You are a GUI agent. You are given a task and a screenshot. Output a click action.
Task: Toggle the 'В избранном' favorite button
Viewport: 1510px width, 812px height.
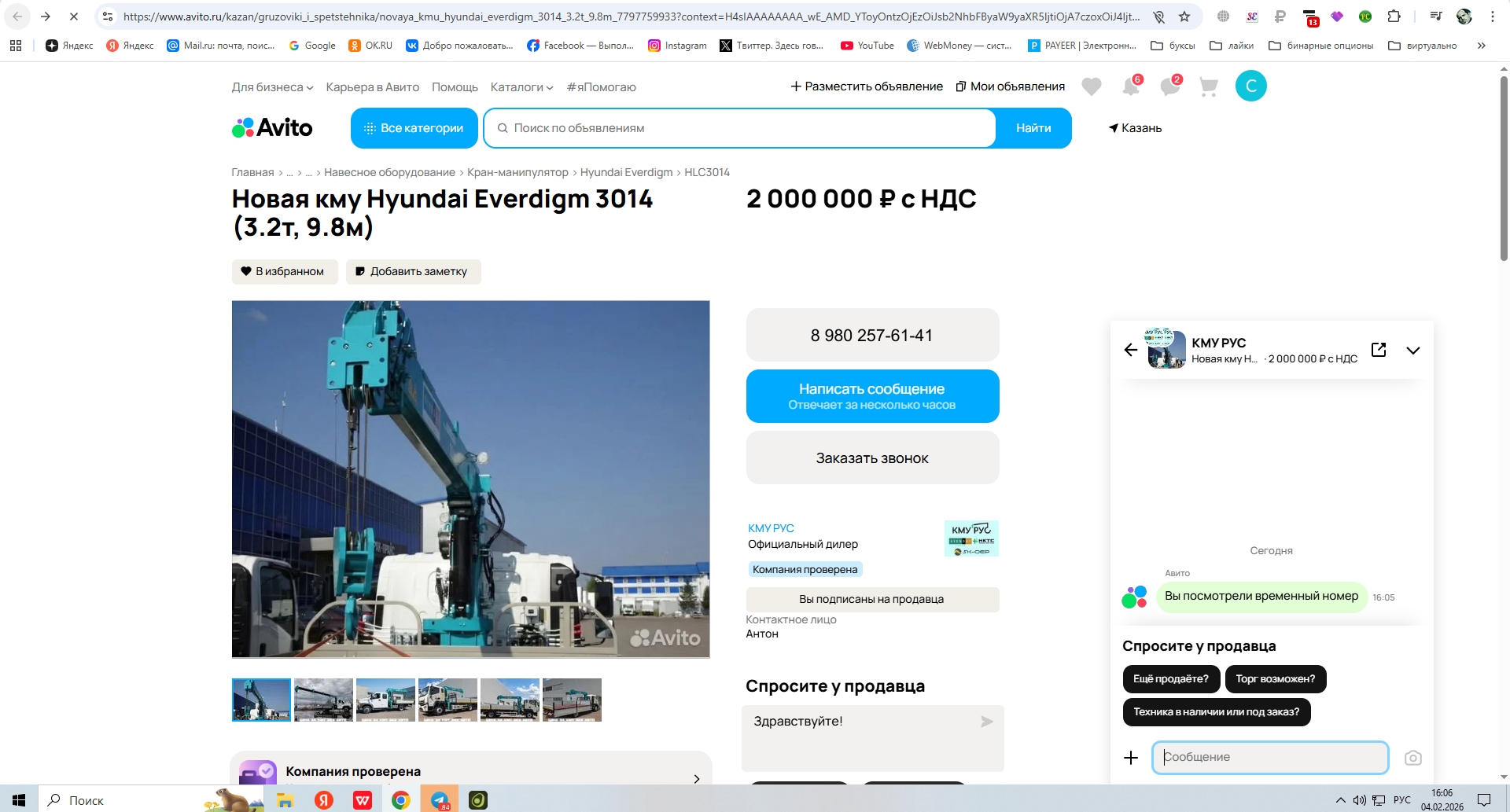285,271
